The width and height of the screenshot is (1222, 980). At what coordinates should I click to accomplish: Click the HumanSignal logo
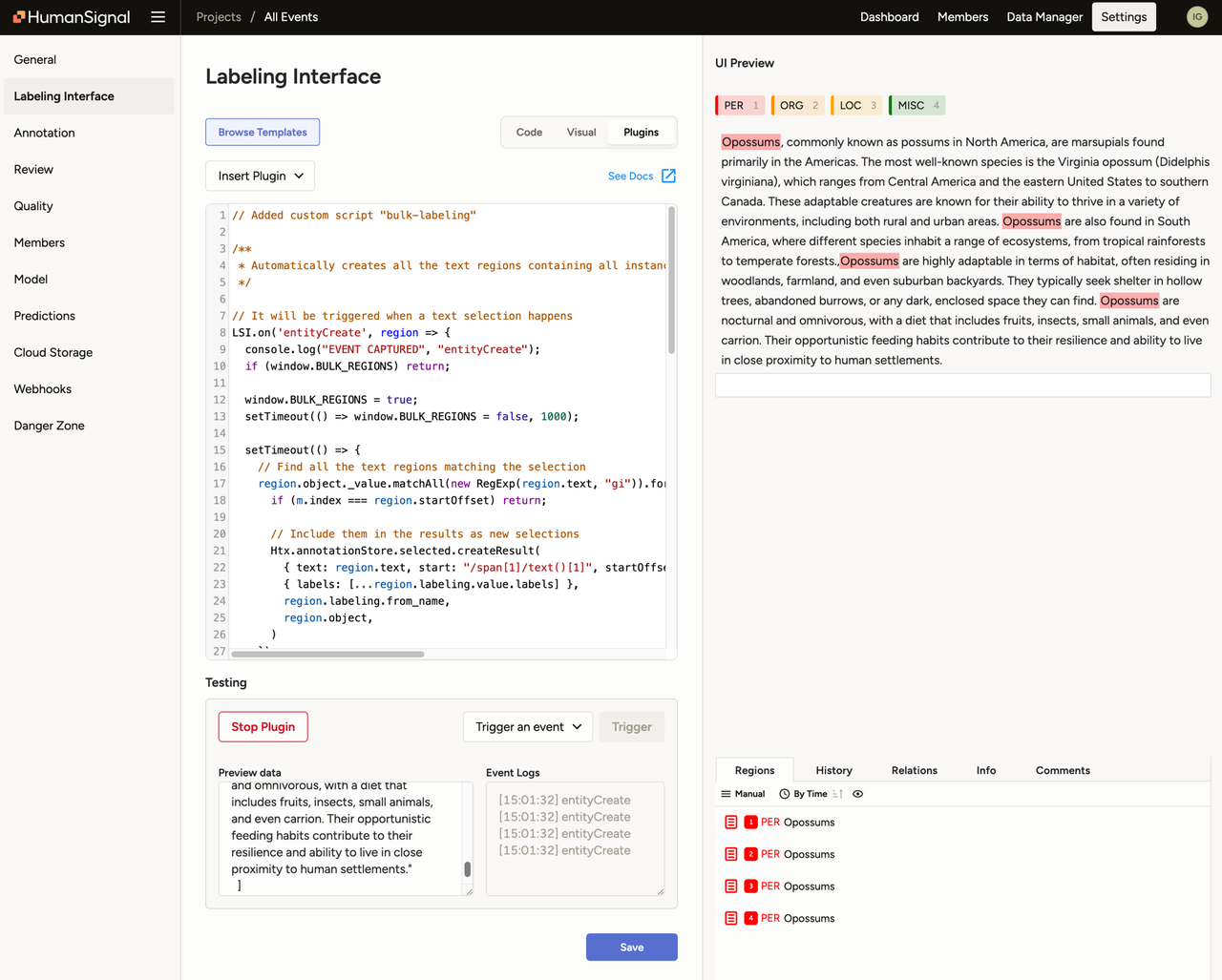click(72, 16)
